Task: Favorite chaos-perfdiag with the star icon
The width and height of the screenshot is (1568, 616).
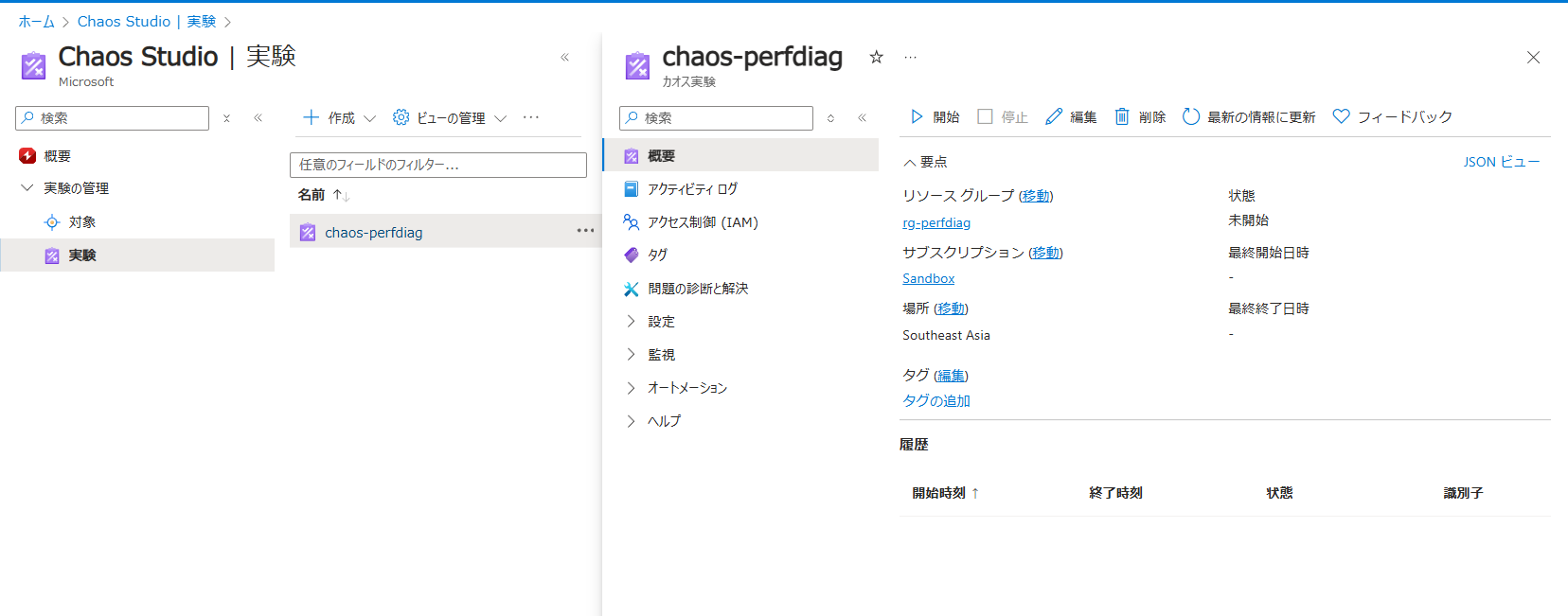Action: pyautogui.click(x=876, y=58)
